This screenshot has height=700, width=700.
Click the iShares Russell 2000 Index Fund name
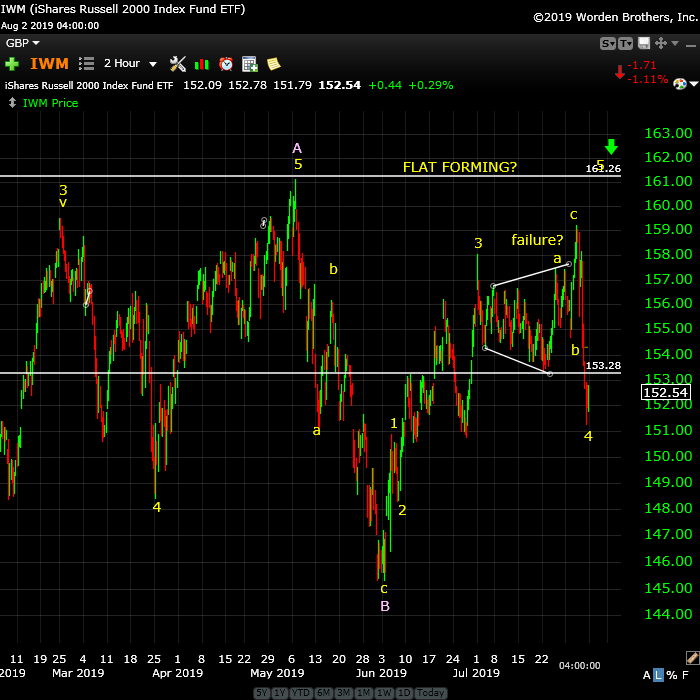89,85
